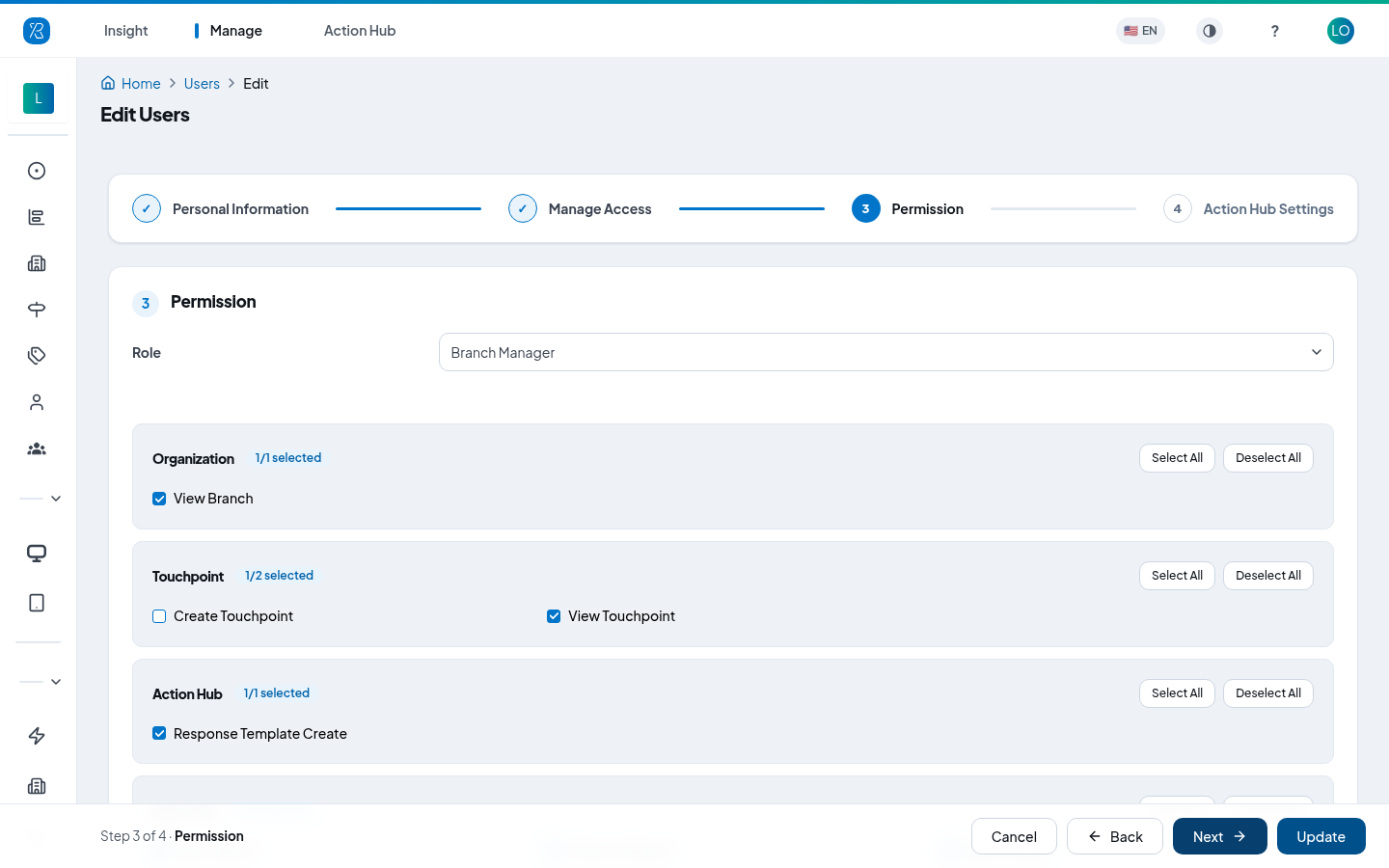Open the circle-dot icon in the sidebar

click(37, 171)
